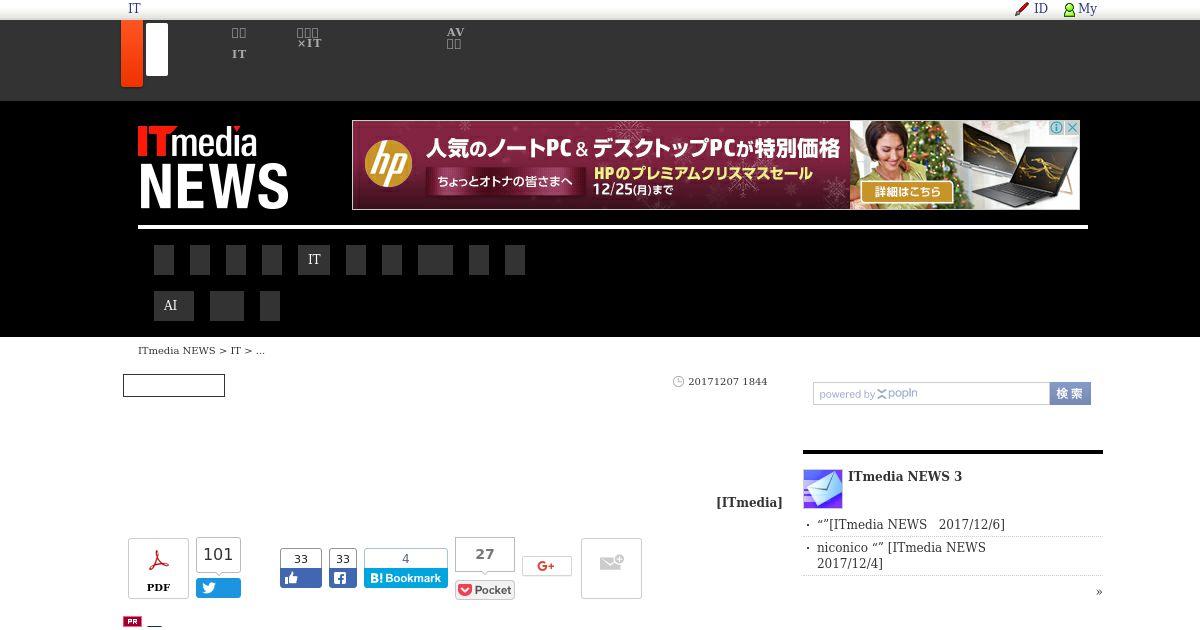Click the ITmedia NEWS 3 sidebar heading

905,477
